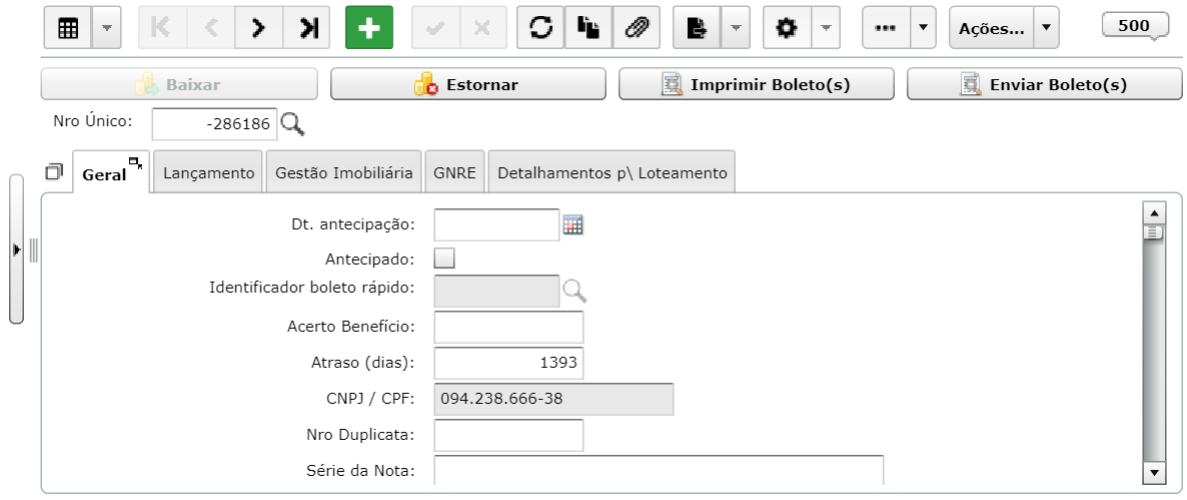
Task: Click the Estornar button
Action: point(468,85)
